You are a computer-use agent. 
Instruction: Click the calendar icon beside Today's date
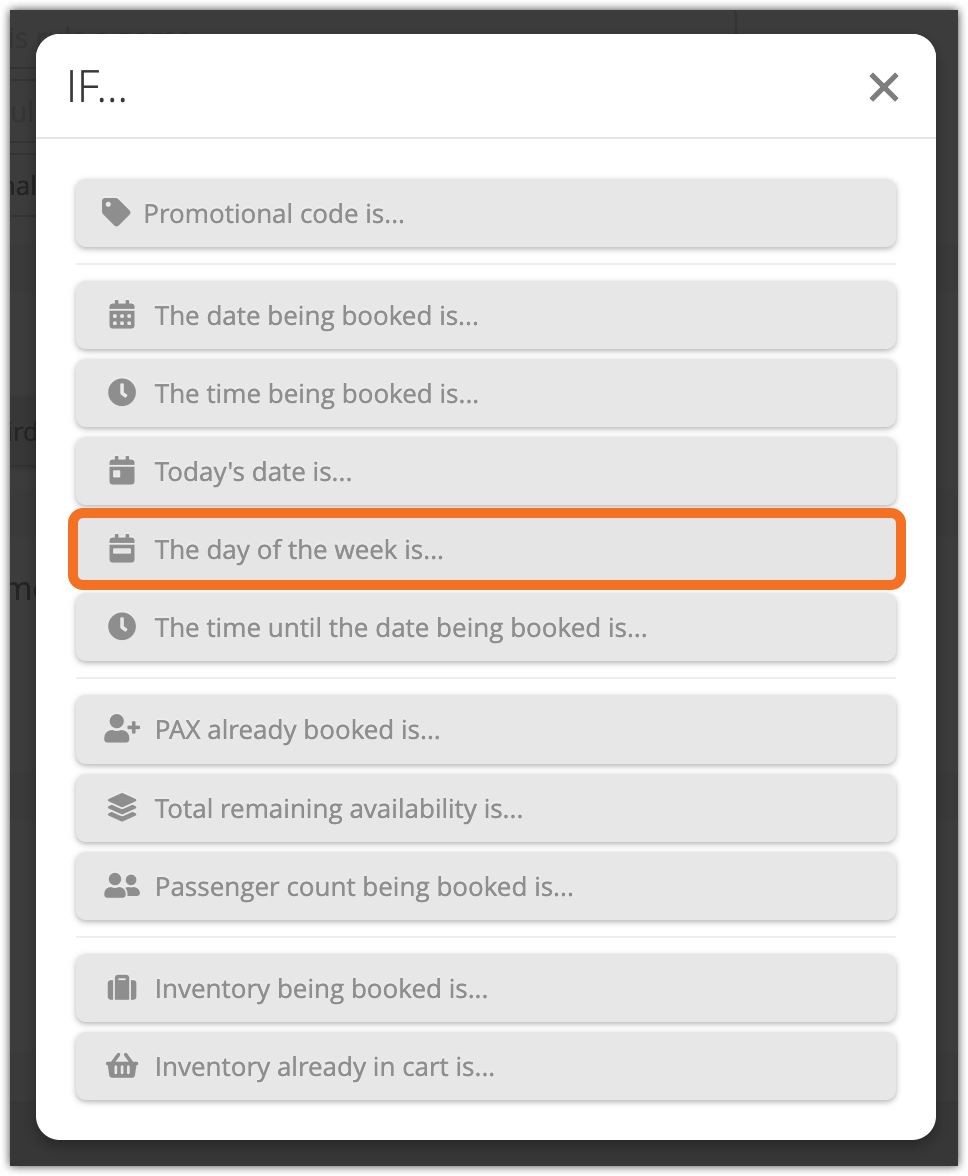pos(122,471)
